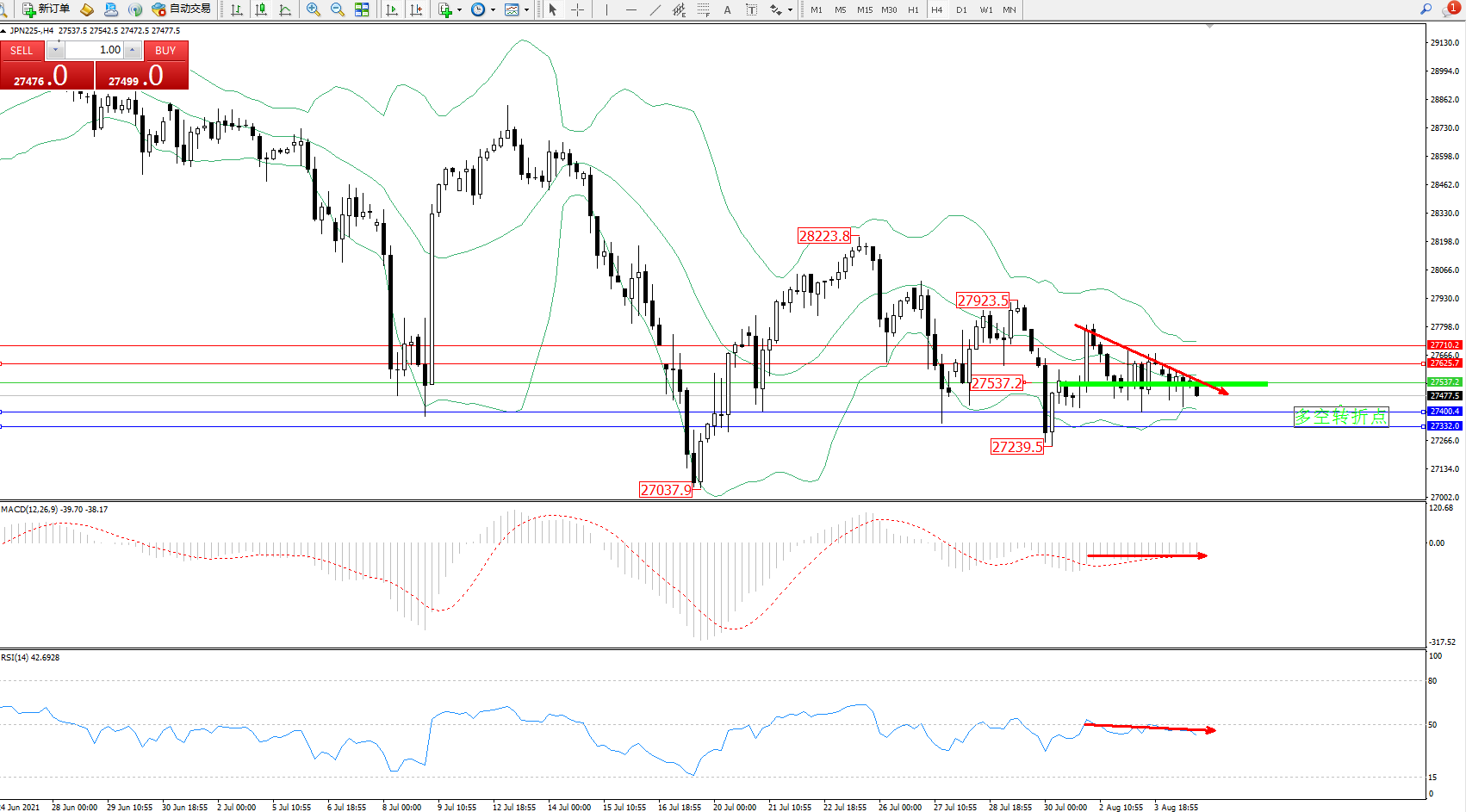The width and height of the screenshot is (1466, 812).
Task: Select the crosshair cursor tool
Action: click(x=578, y=9)
